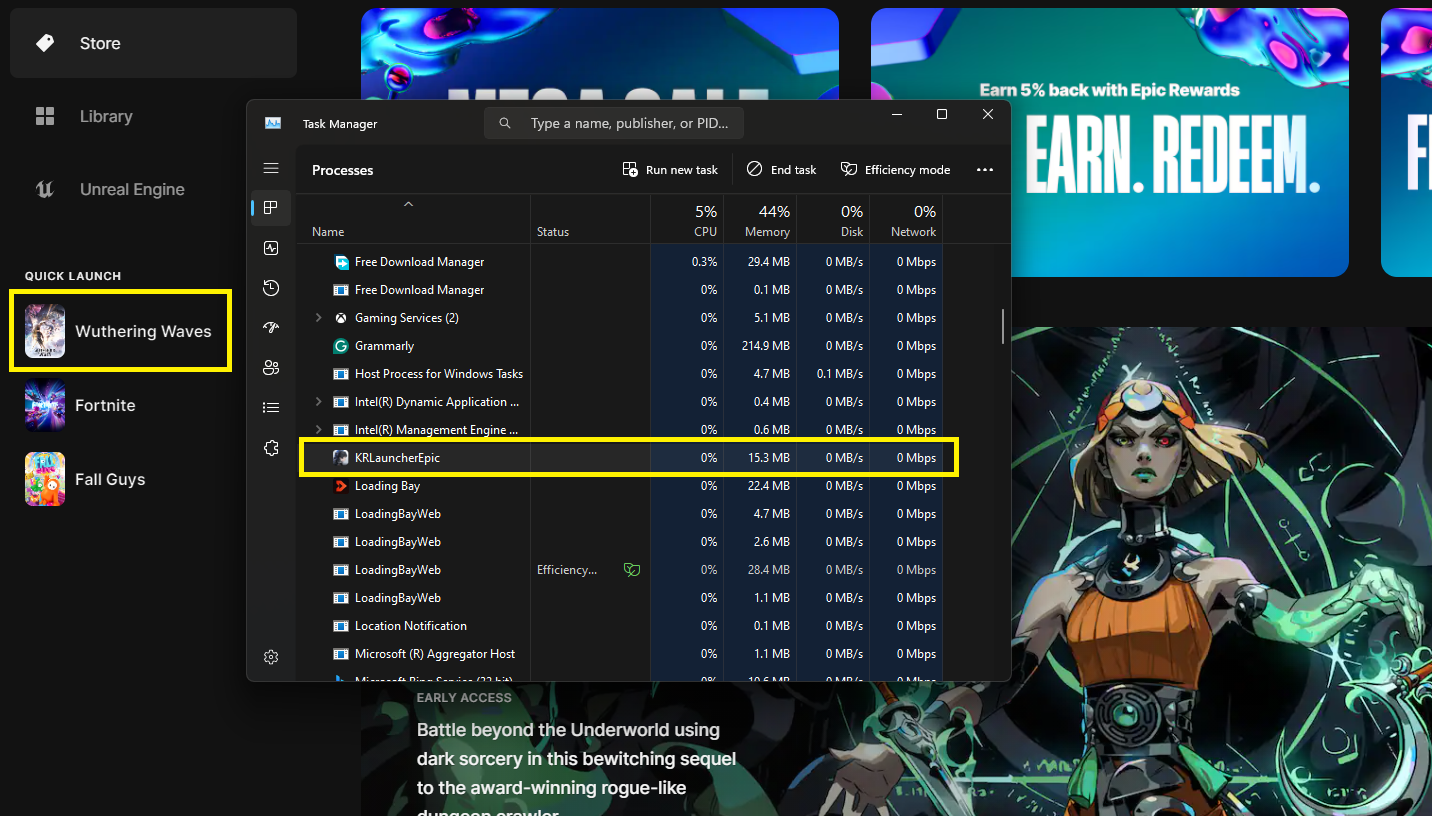Select the Processes tab icon
Viewport: 1432px width, 816px height.
271,208
